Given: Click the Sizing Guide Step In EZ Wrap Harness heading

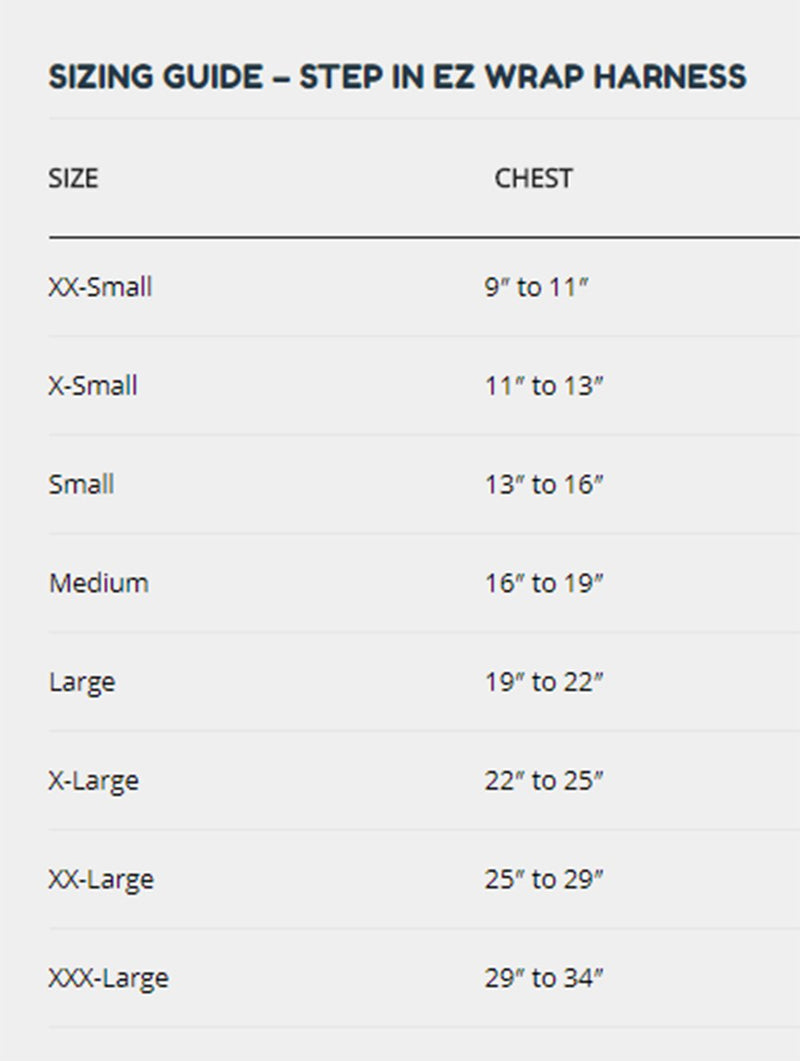Looking at the screenshot, I should coord(397,76).
